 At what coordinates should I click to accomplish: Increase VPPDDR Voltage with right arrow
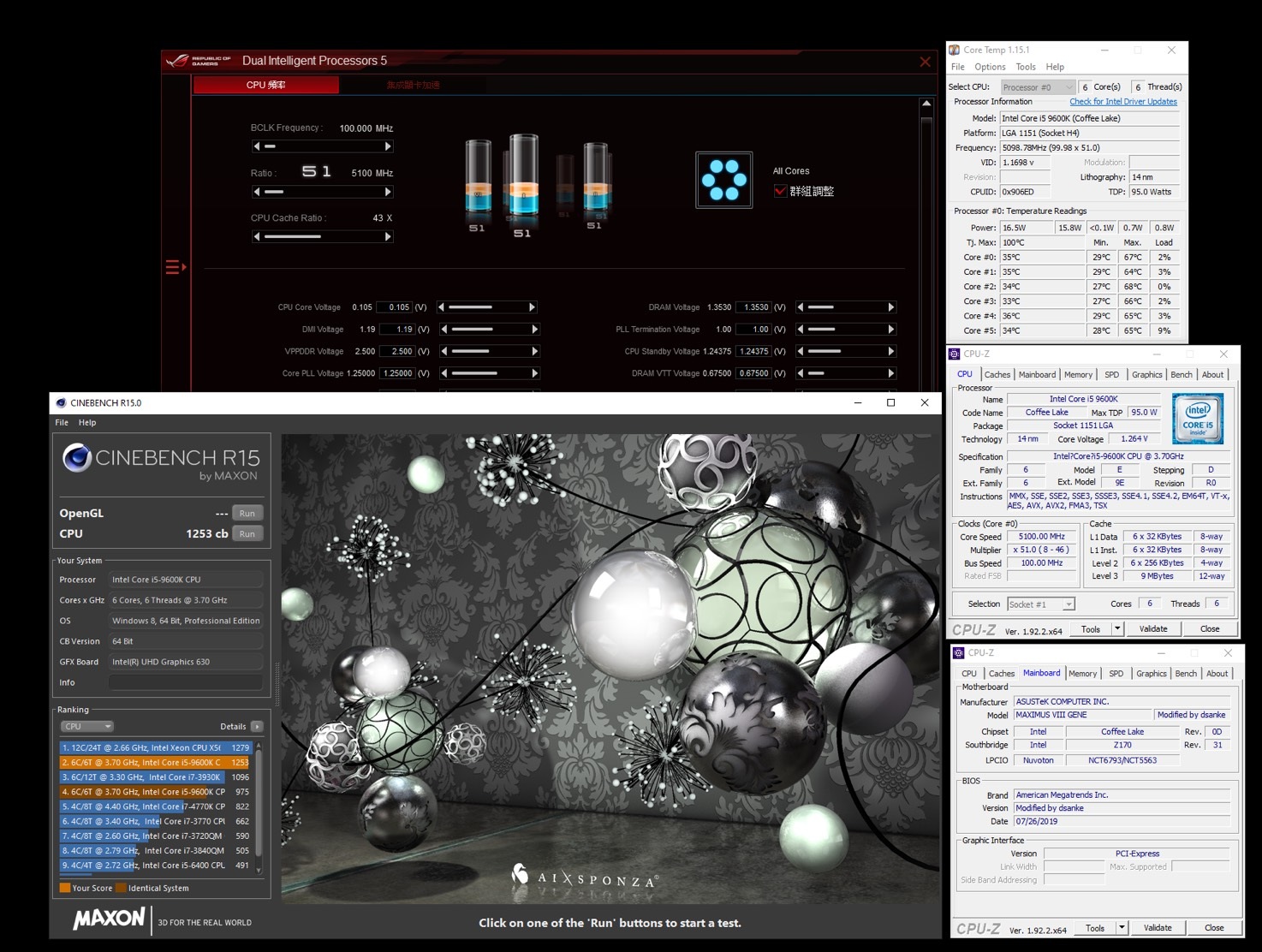pyautogui.click(x=535, y=351)
